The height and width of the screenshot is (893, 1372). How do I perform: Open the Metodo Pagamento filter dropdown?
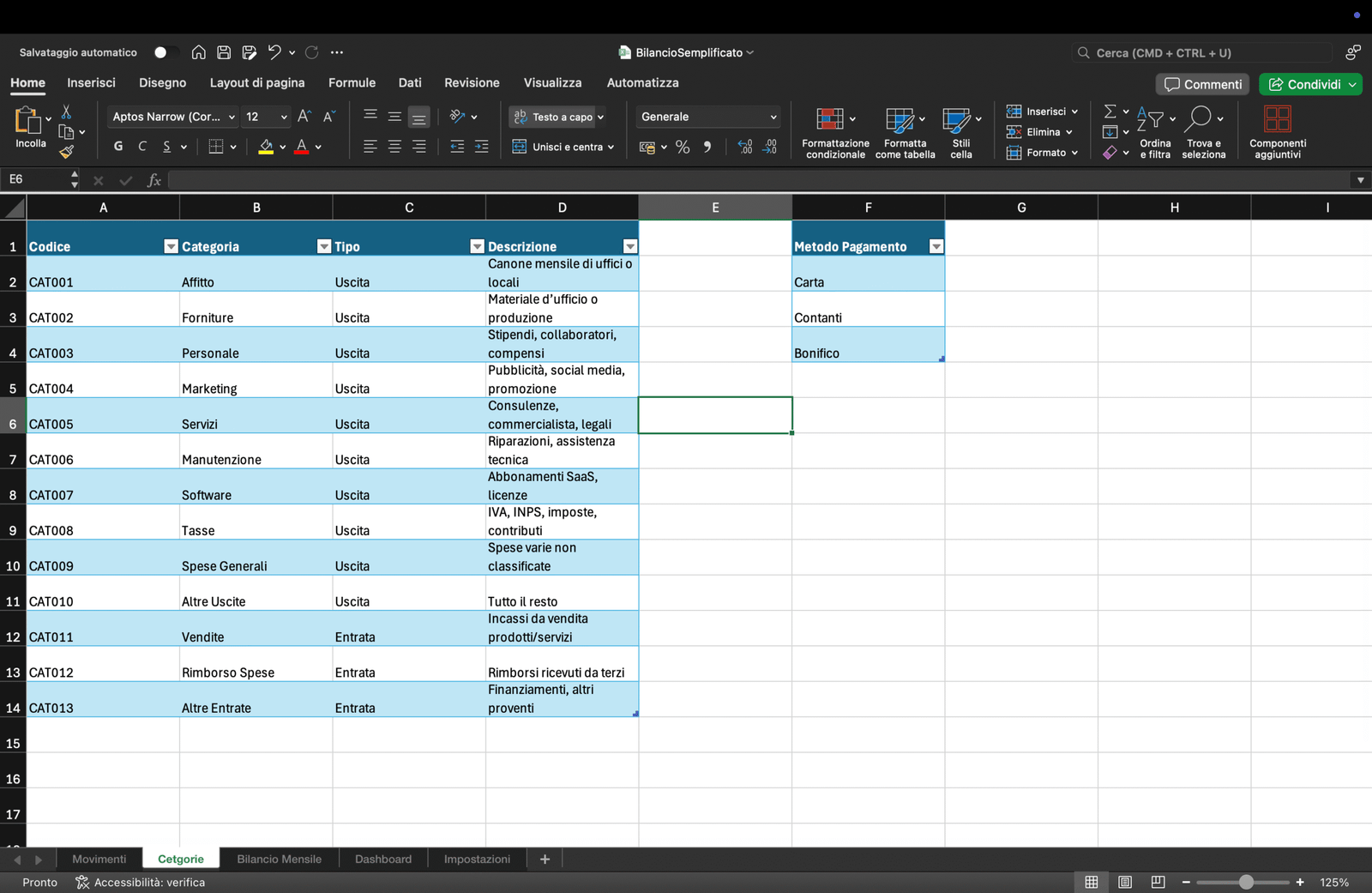pyautogui.click(x=936, y=247)
